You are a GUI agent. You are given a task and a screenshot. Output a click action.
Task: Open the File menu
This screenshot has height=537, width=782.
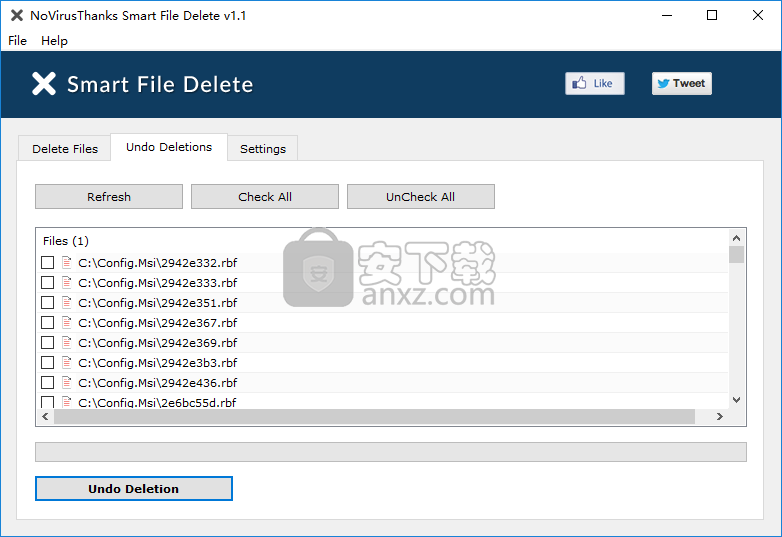(x=17, y=40)
